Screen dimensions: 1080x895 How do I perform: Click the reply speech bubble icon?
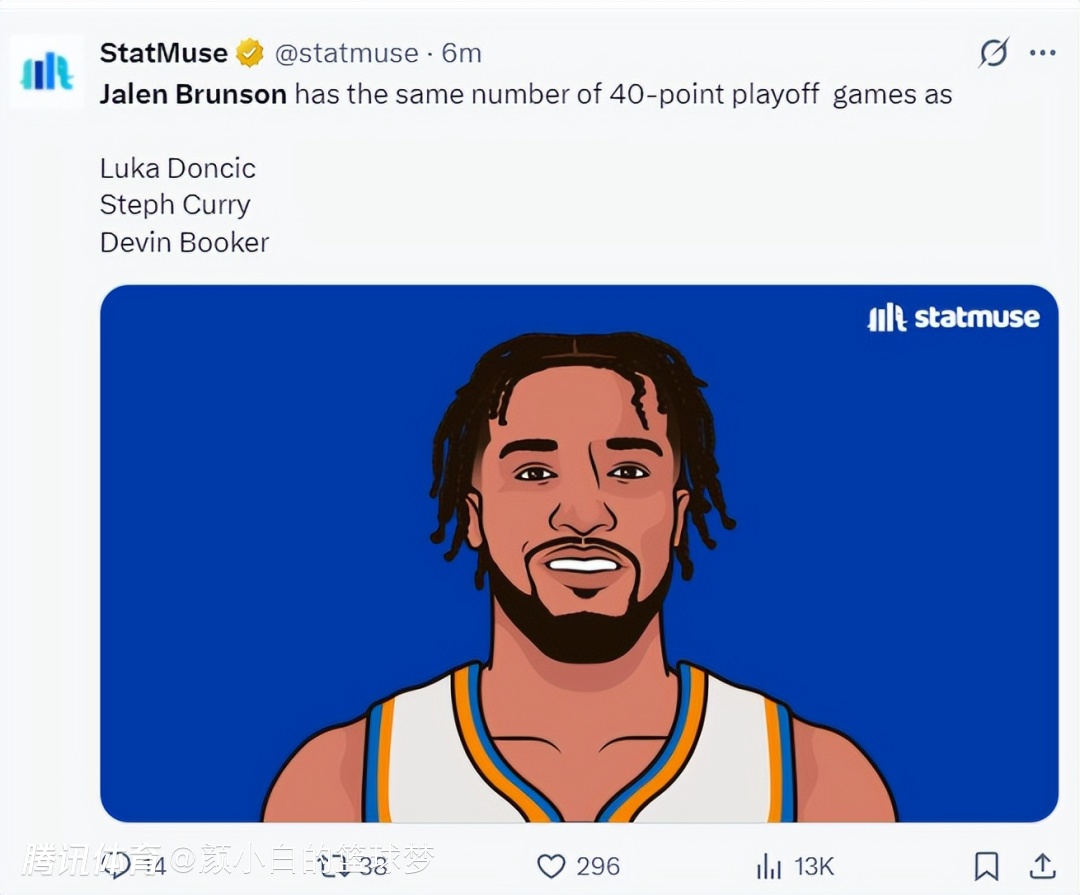[117, 865]
